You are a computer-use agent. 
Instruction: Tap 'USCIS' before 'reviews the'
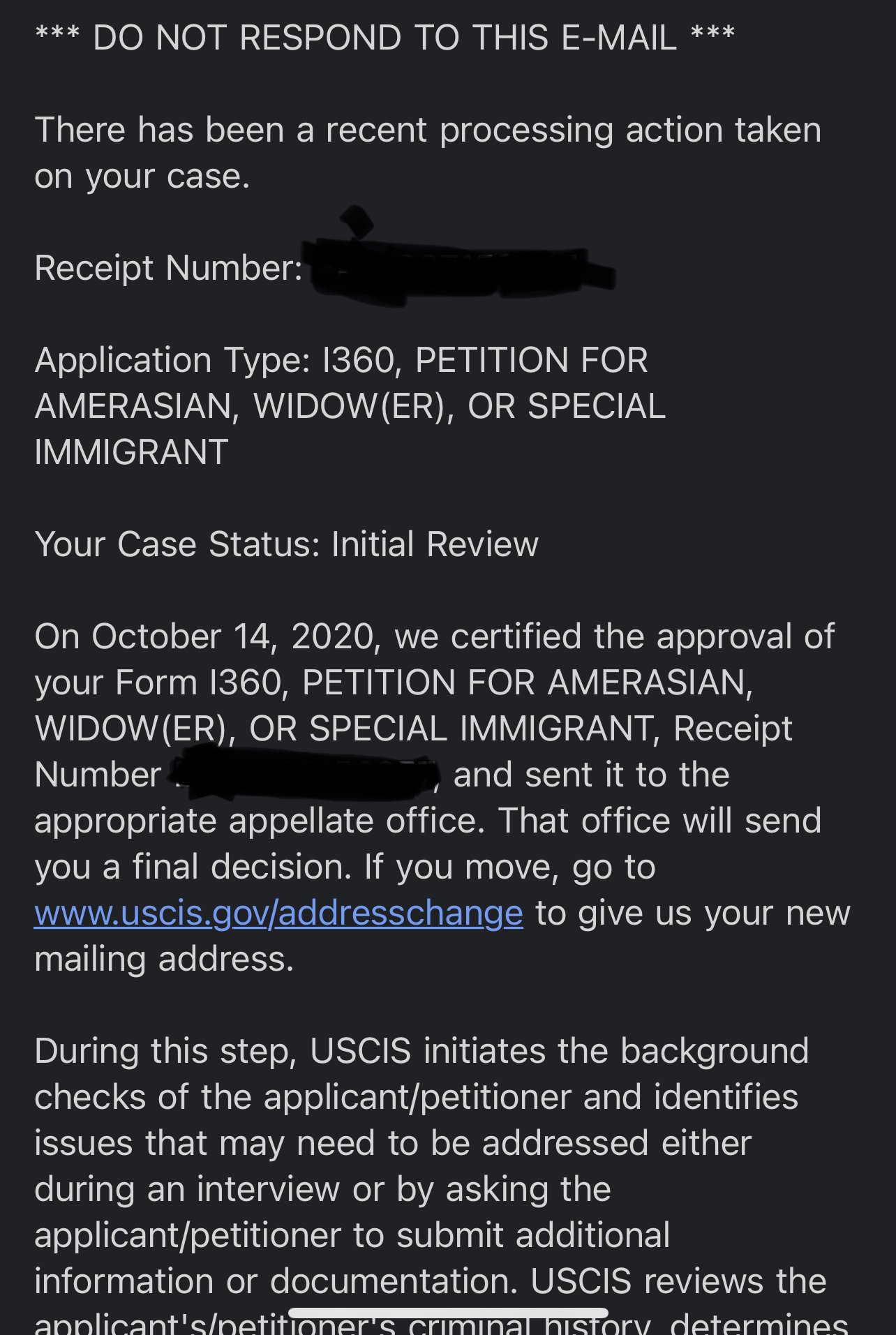coord(581,1281)
